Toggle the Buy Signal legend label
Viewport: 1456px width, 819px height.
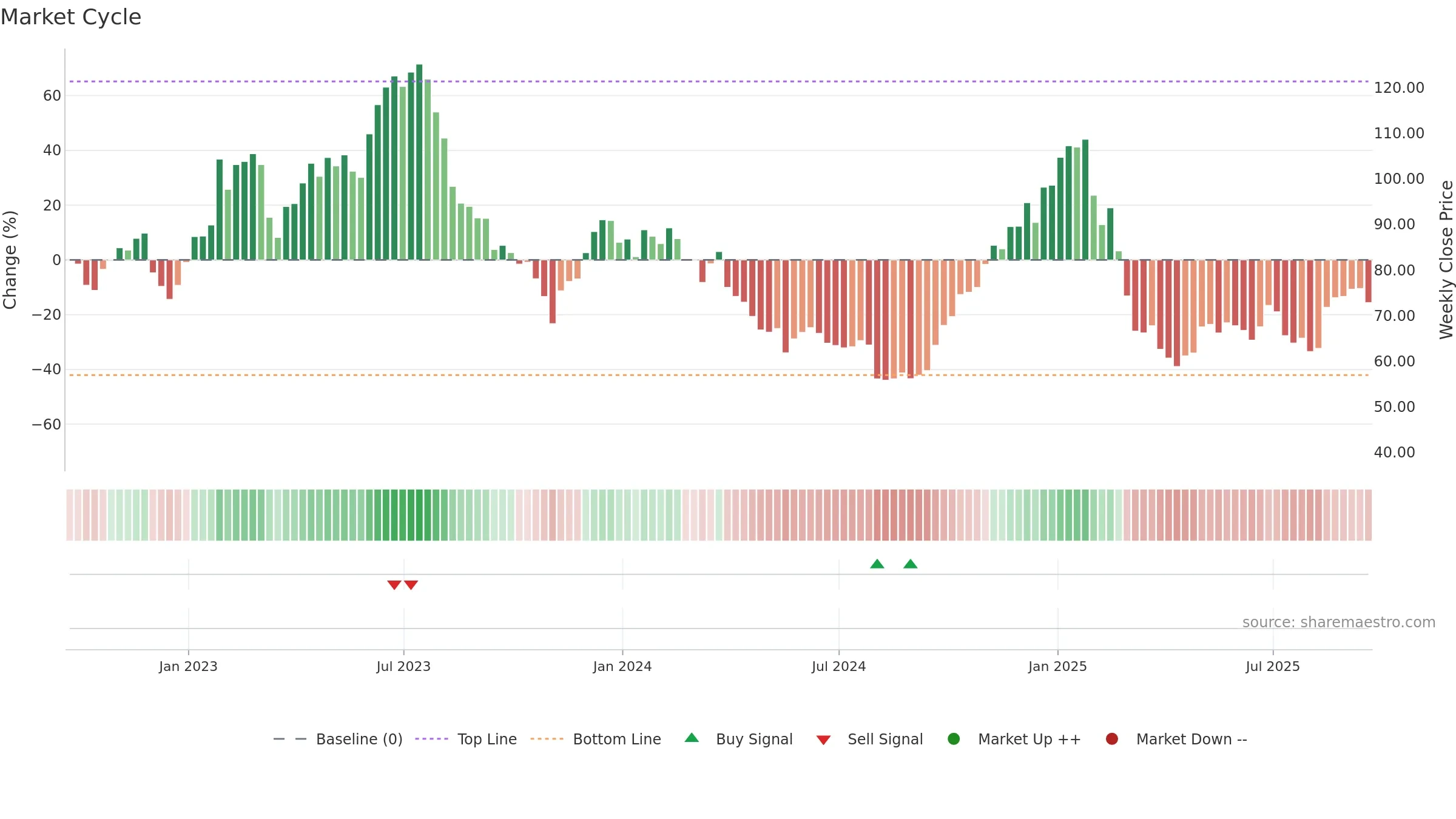(x=754, y=739)
